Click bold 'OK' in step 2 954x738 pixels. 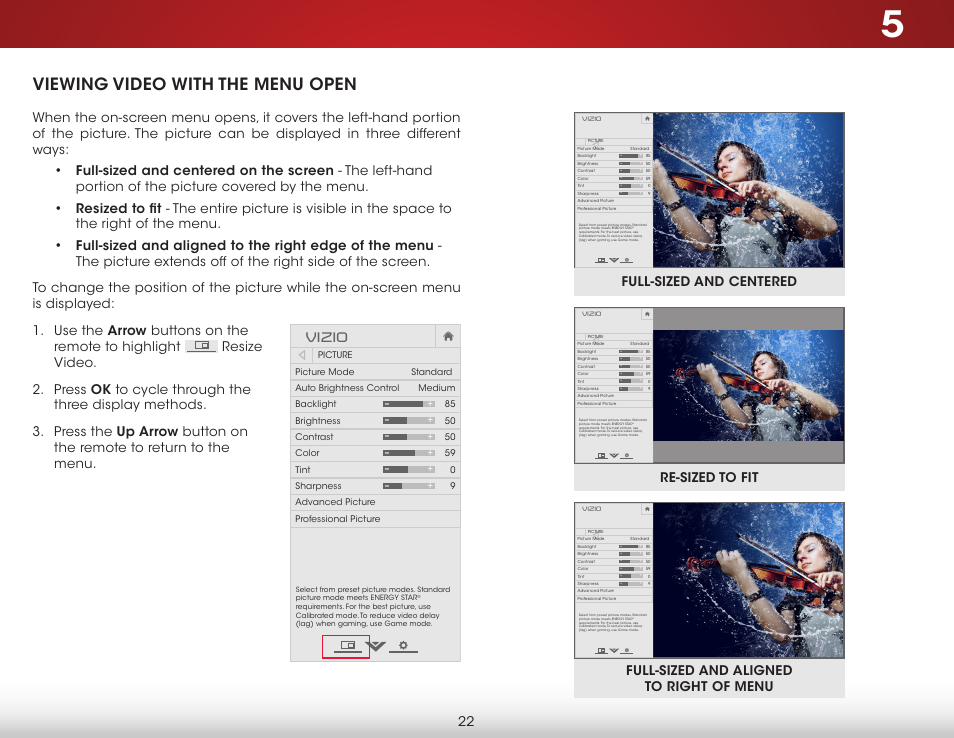click(101, 389)
